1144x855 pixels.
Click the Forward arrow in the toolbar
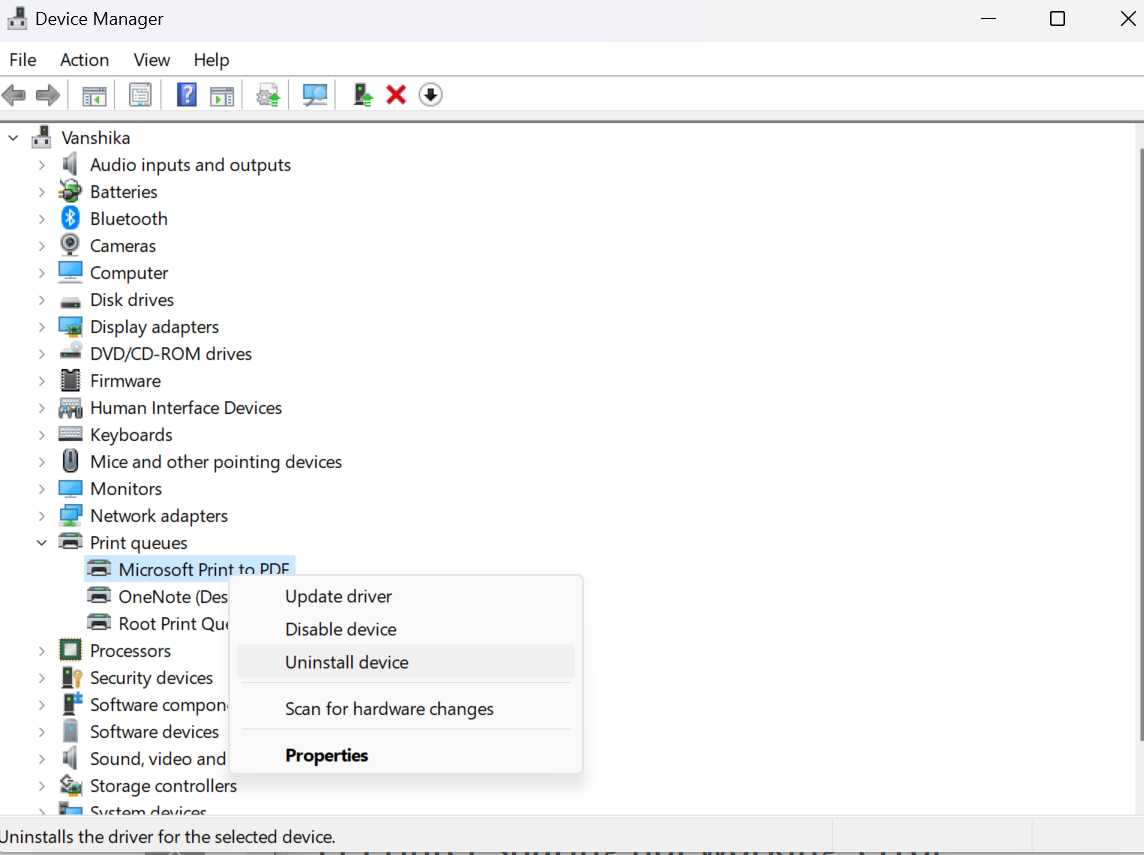coord(47,95)
